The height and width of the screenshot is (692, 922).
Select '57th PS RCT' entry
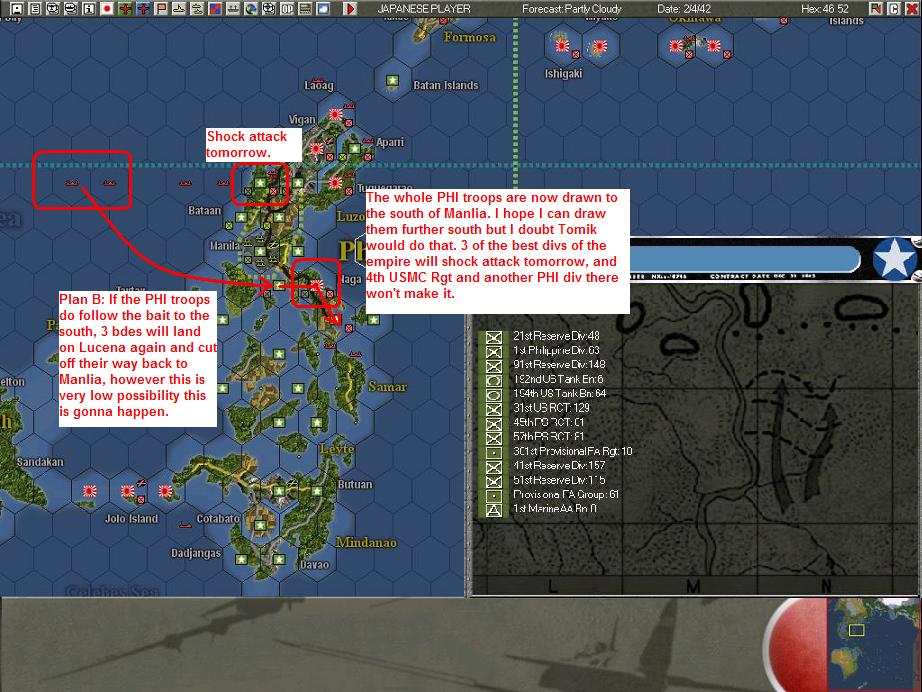549,436
